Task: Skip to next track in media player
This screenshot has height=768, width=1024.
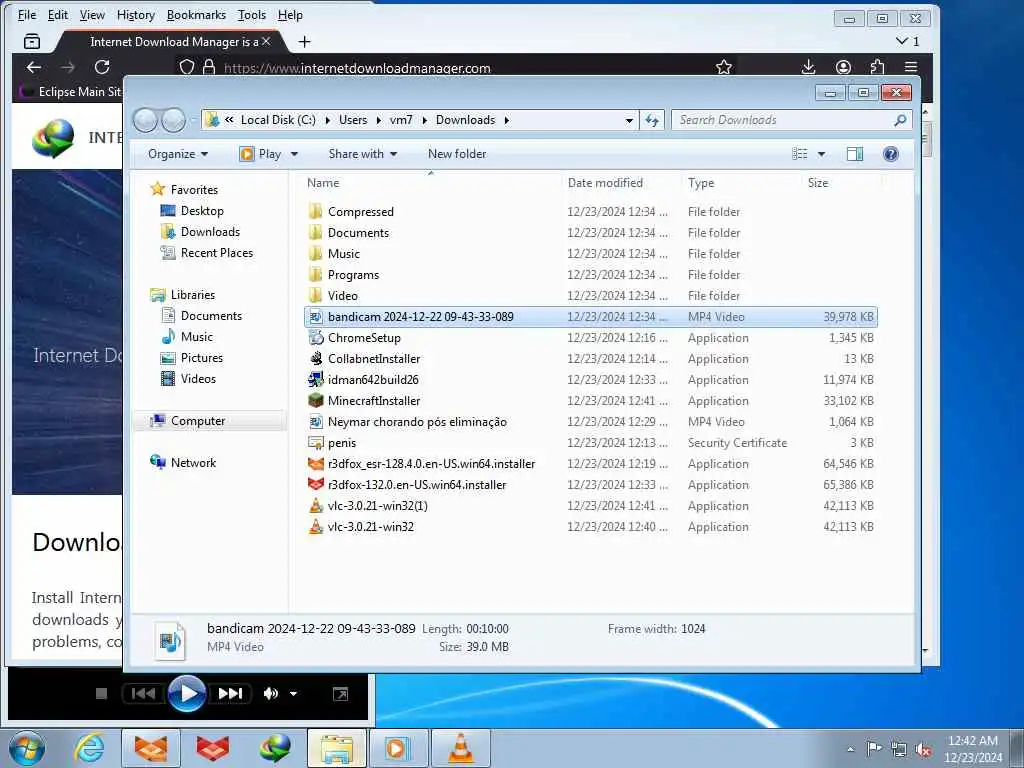Action: coord(230,694)
